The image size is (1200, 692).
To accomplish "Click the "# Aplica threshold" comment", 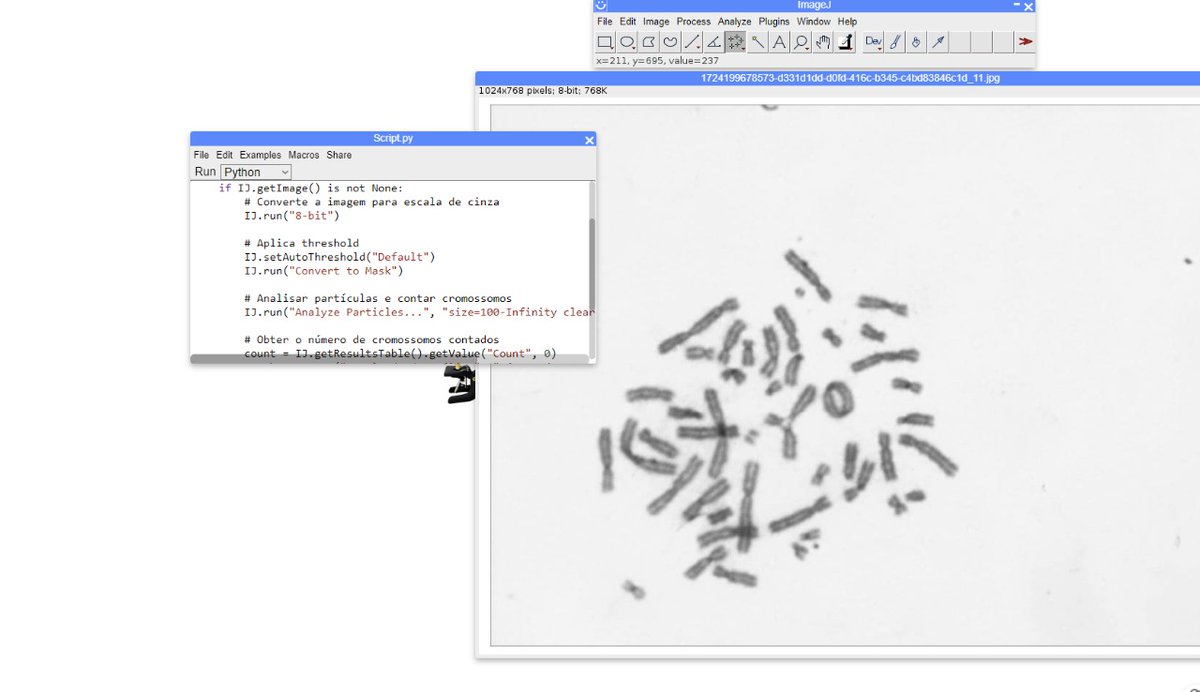I will click(301, 243).
